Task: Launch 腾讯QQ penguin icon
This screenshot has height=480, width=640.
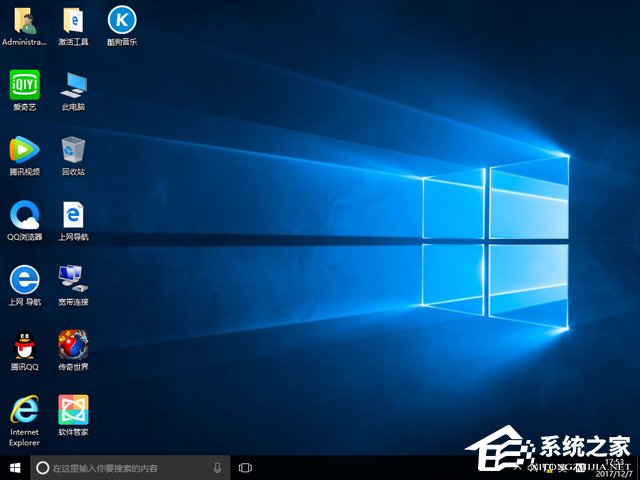Action: 24,345
